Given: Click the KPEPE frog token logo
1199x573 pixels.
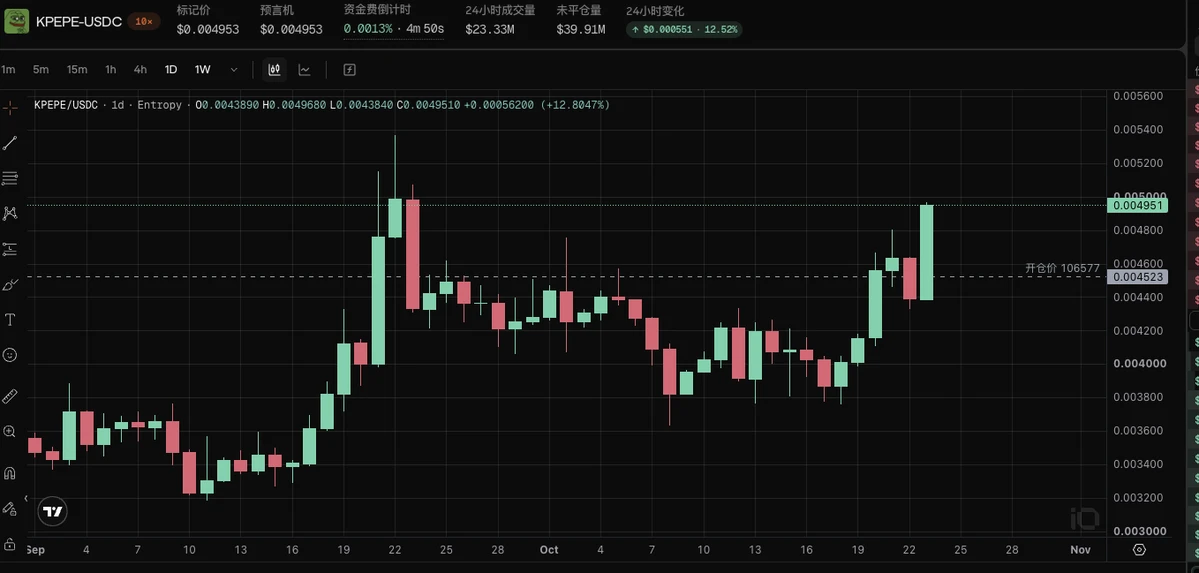Looking at the screenshot, I should (x=17, y=21).
